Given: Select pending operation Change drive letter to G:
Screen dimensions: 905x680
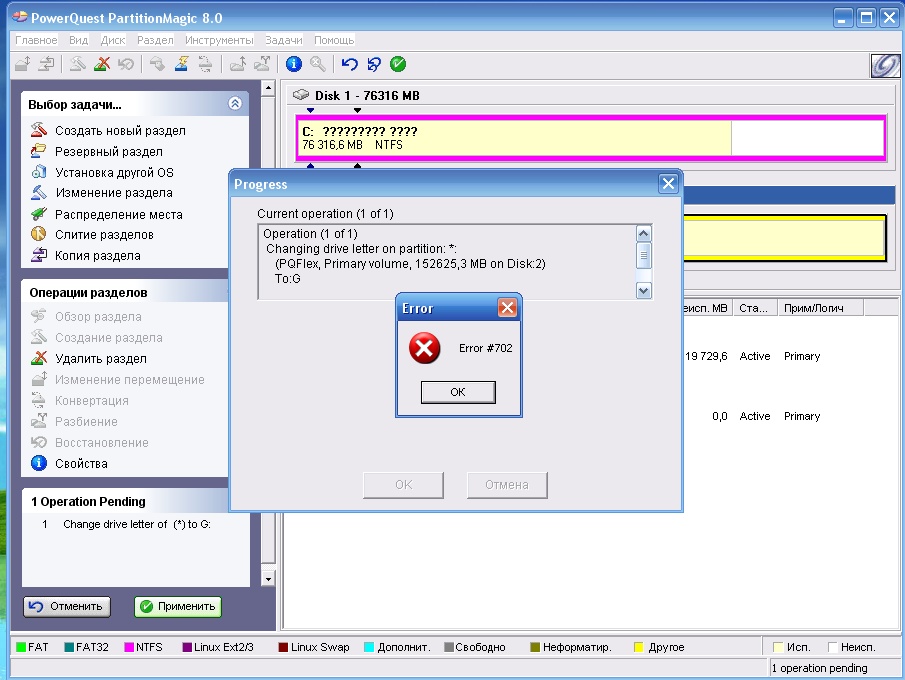Looking at the screenshot, I should tap(137, 524).
